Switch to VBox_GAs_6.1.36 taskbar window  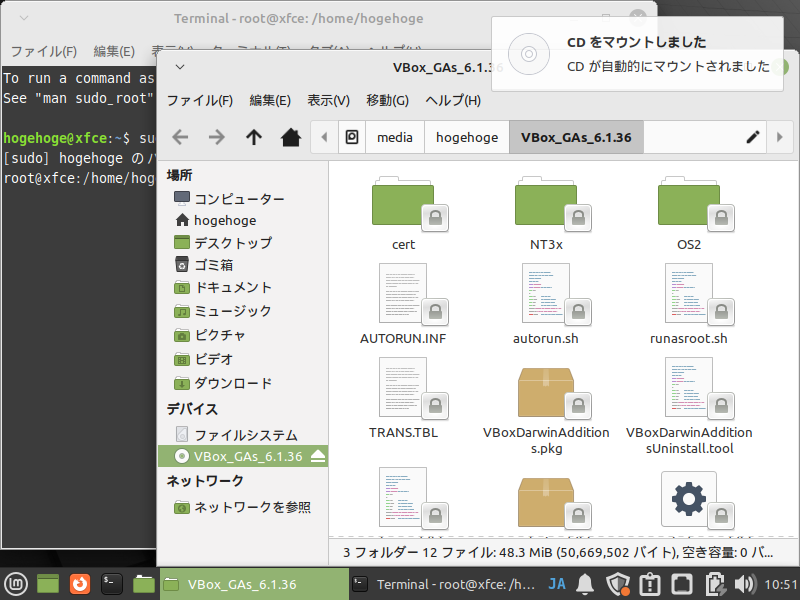coord(254,584)
